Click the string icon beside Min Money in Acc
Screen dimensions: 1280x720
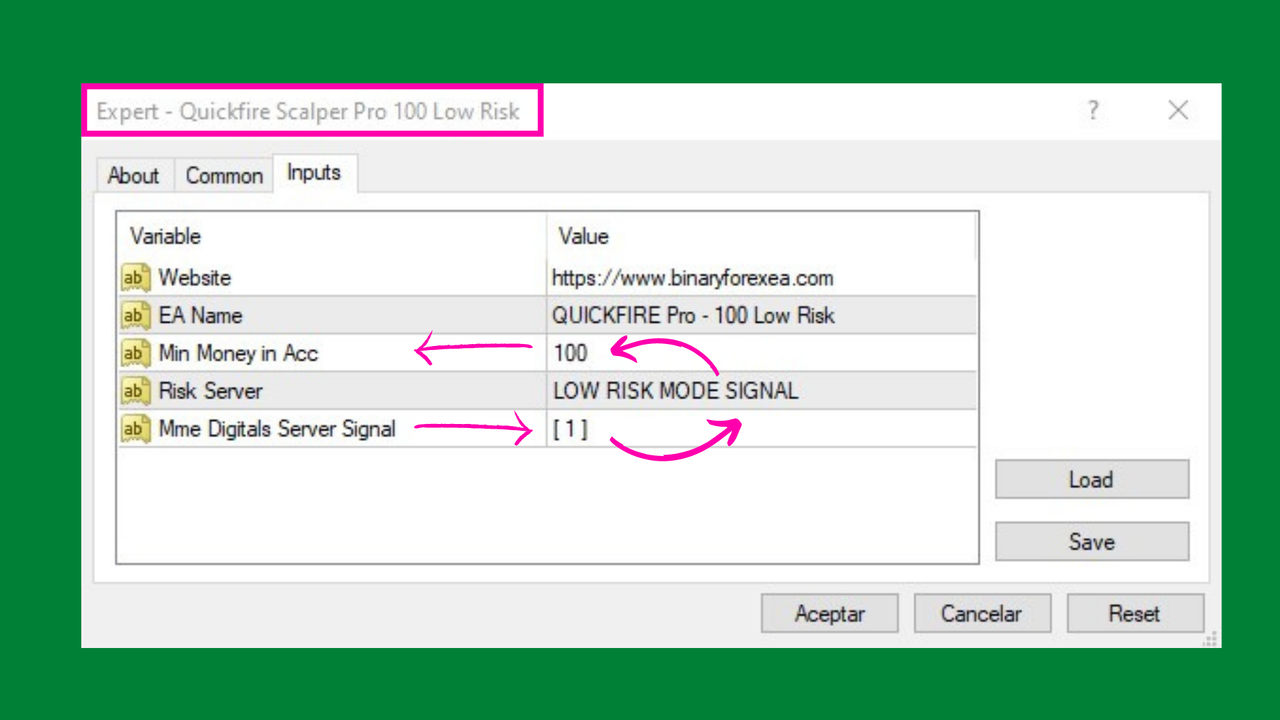(135, 354)
